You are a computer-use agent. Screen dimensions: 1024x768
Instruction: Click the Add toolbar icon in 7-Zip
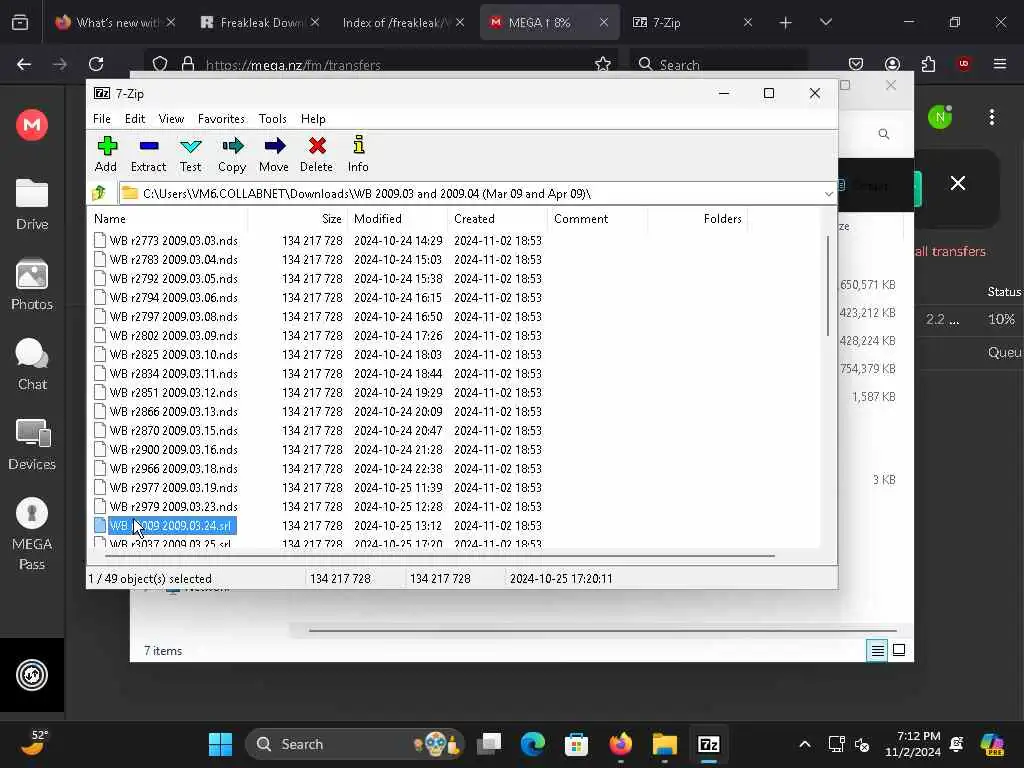(x=106, y=154)
